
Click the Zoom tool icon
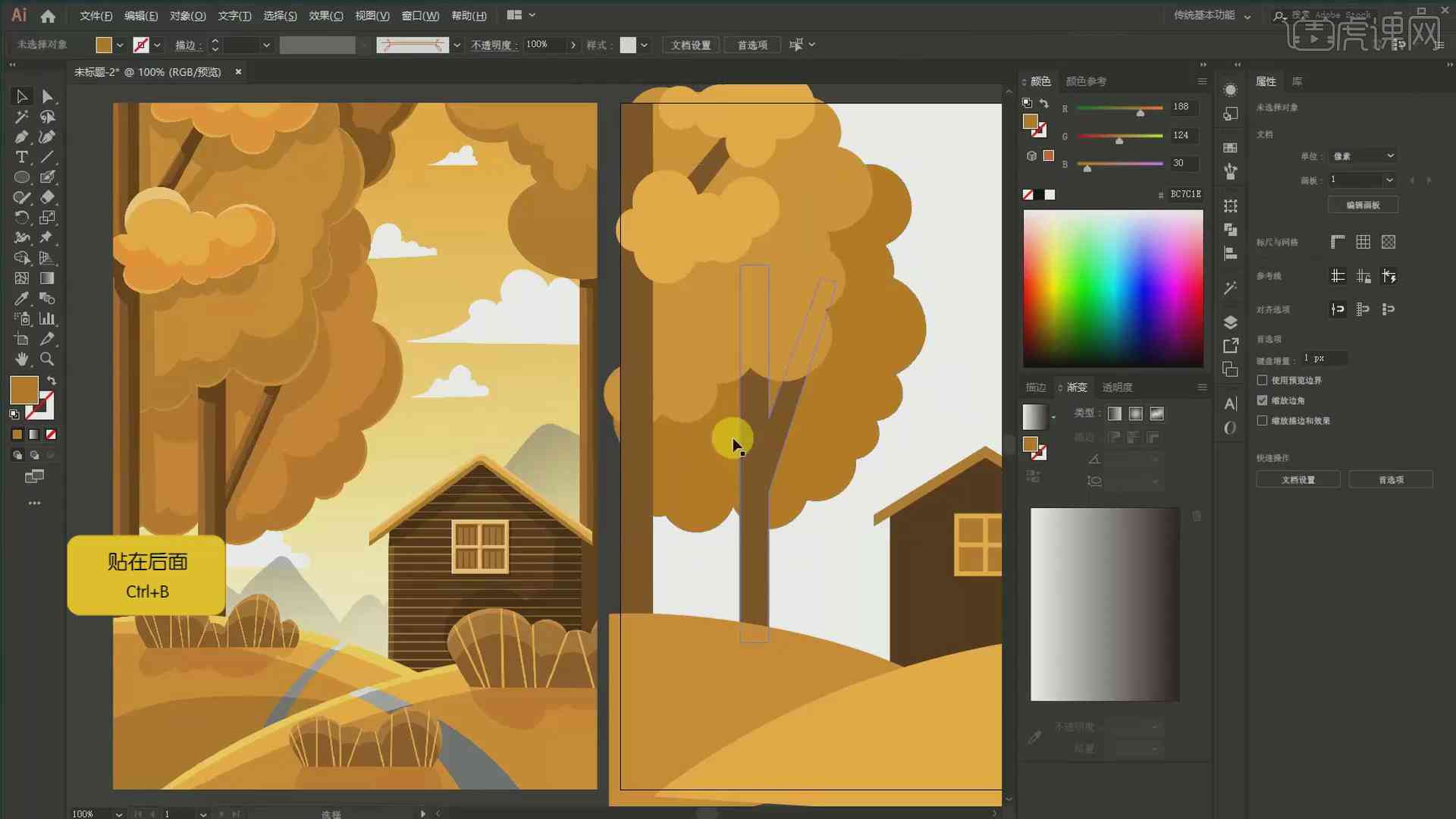pyautogui.click(x=47, y=359)
